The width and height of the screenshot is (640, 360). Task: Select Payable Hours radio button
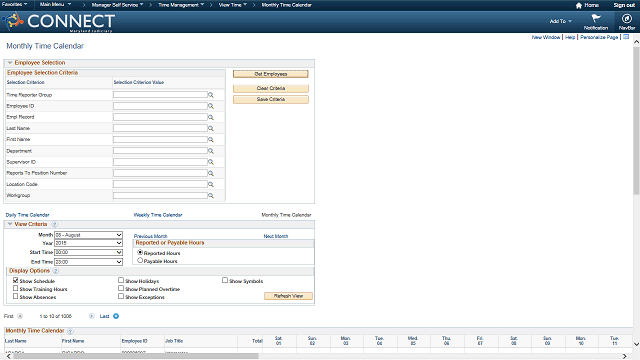tap(140, 260)
